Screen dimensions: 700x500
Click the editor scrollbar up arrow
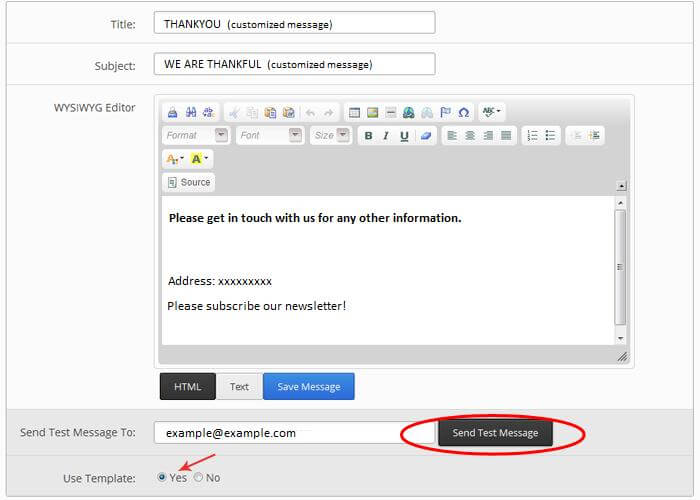(x=621, y=203)
